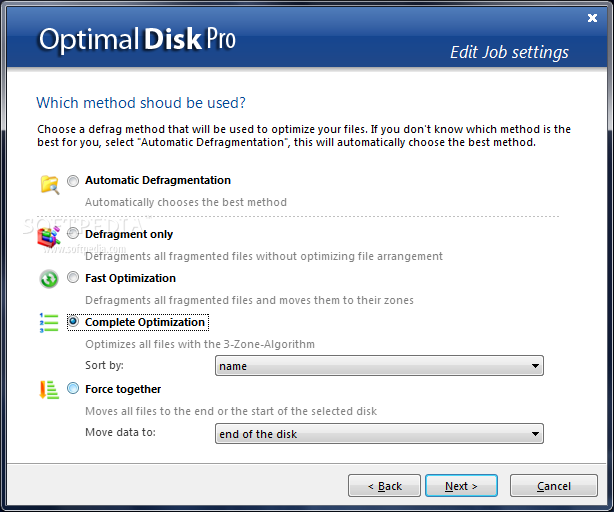The image size is (614, 512).
Task: Click the 'Edit Job settings' title text
Action: [x=509, y=52]
